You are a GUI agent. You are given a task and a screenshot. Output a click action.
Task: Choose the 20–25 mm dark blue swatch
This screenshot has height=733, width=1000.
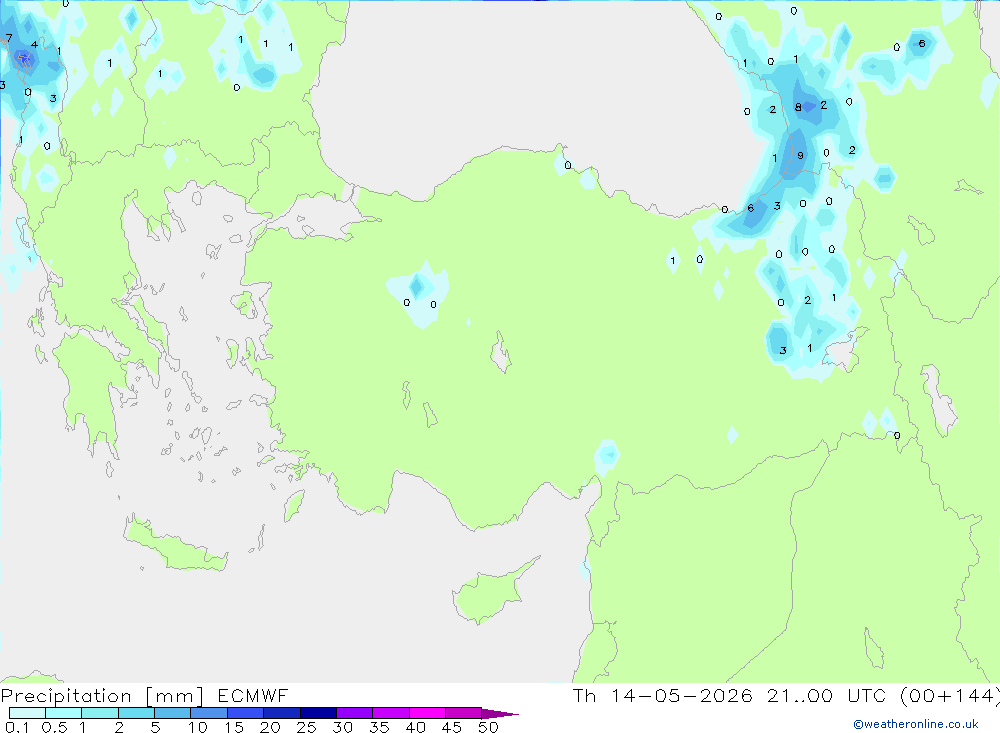282,713
